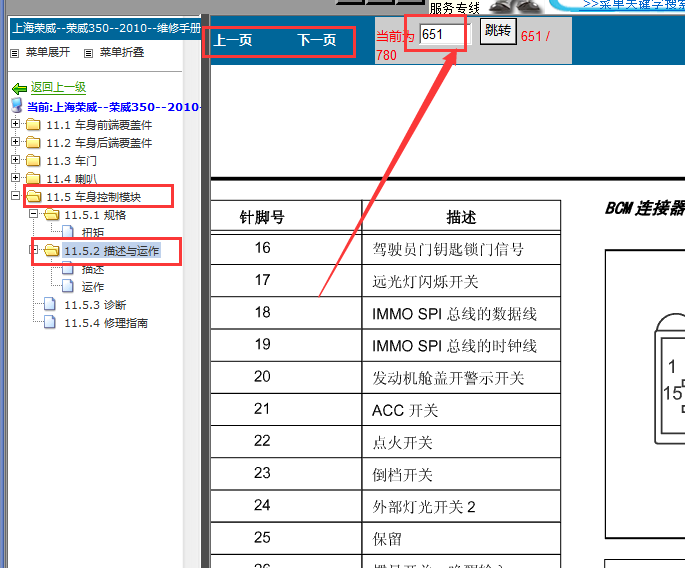Select 11.2 车身后端覆盖件 tree item
The height and width of the screenshot is (568, 685).
(99, 143)
